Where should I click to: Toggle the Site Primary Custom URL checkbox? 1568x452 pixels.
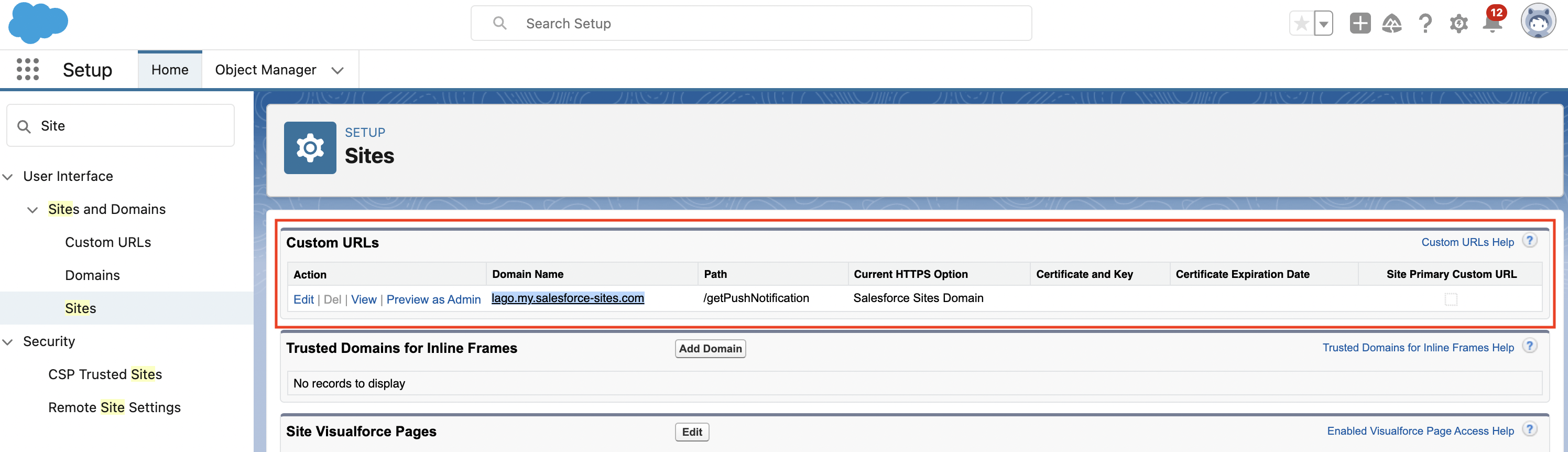click(1451, 299)
